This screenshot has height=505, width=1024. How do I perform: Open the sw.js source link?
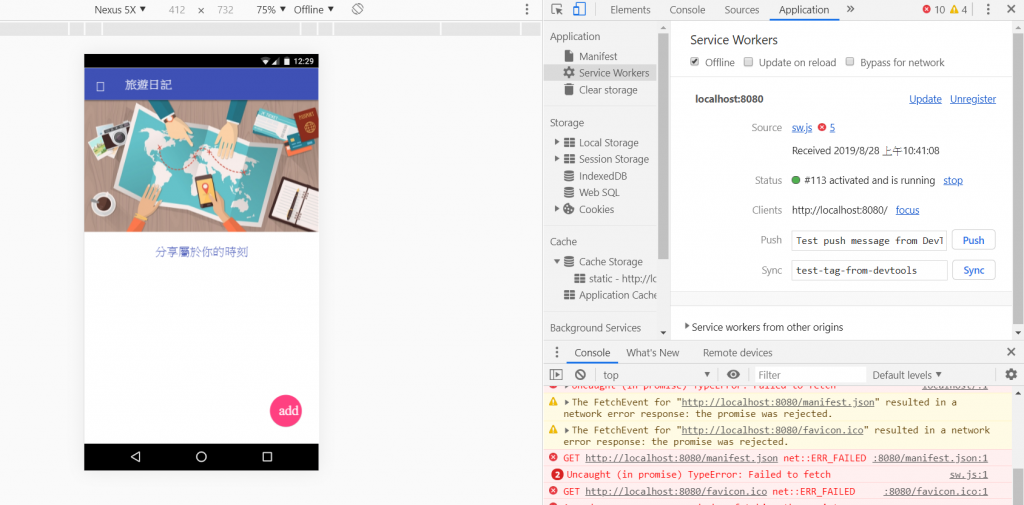coord(801,127)
